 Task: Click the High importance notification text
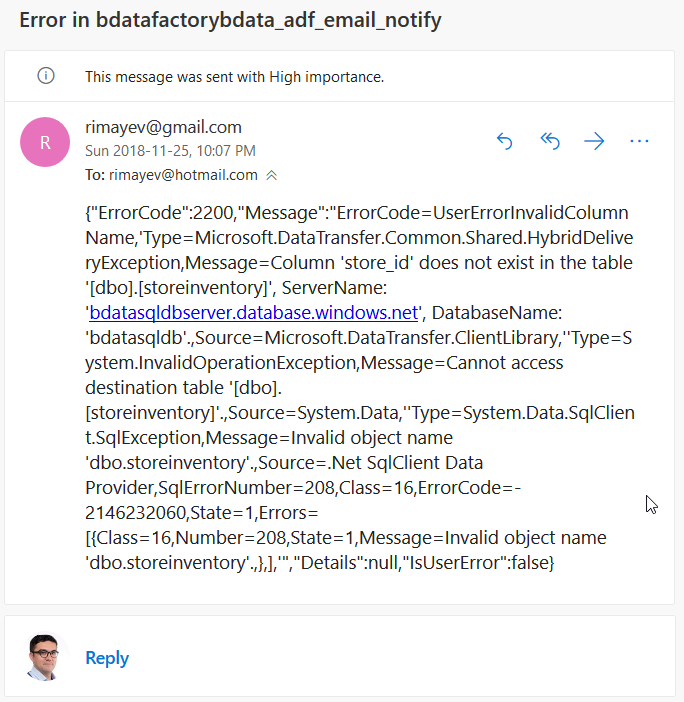click(x=234, y=76)
